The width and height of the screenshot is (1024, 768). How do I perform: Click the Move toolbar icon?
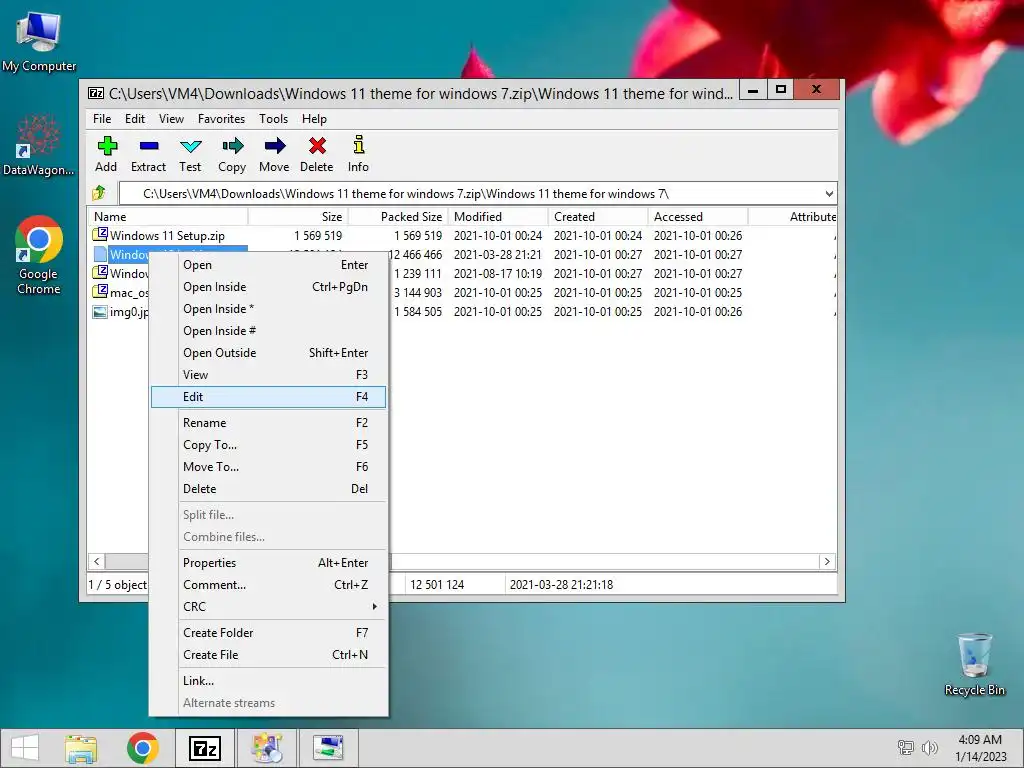pos(275,146)
